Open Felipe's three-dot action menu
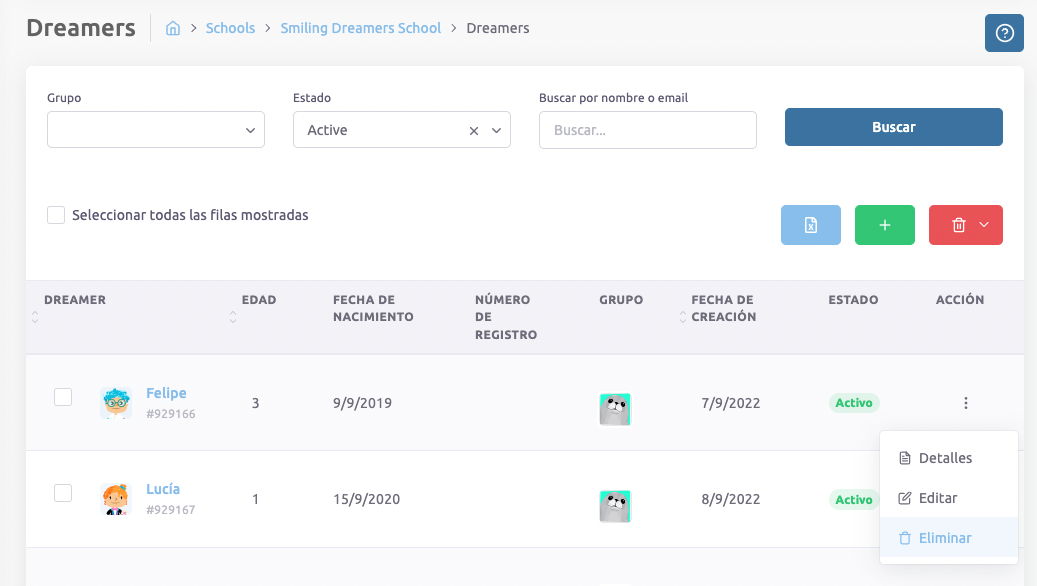The image size is (1037, 586). pyautogui.click(x=965, y=403)
